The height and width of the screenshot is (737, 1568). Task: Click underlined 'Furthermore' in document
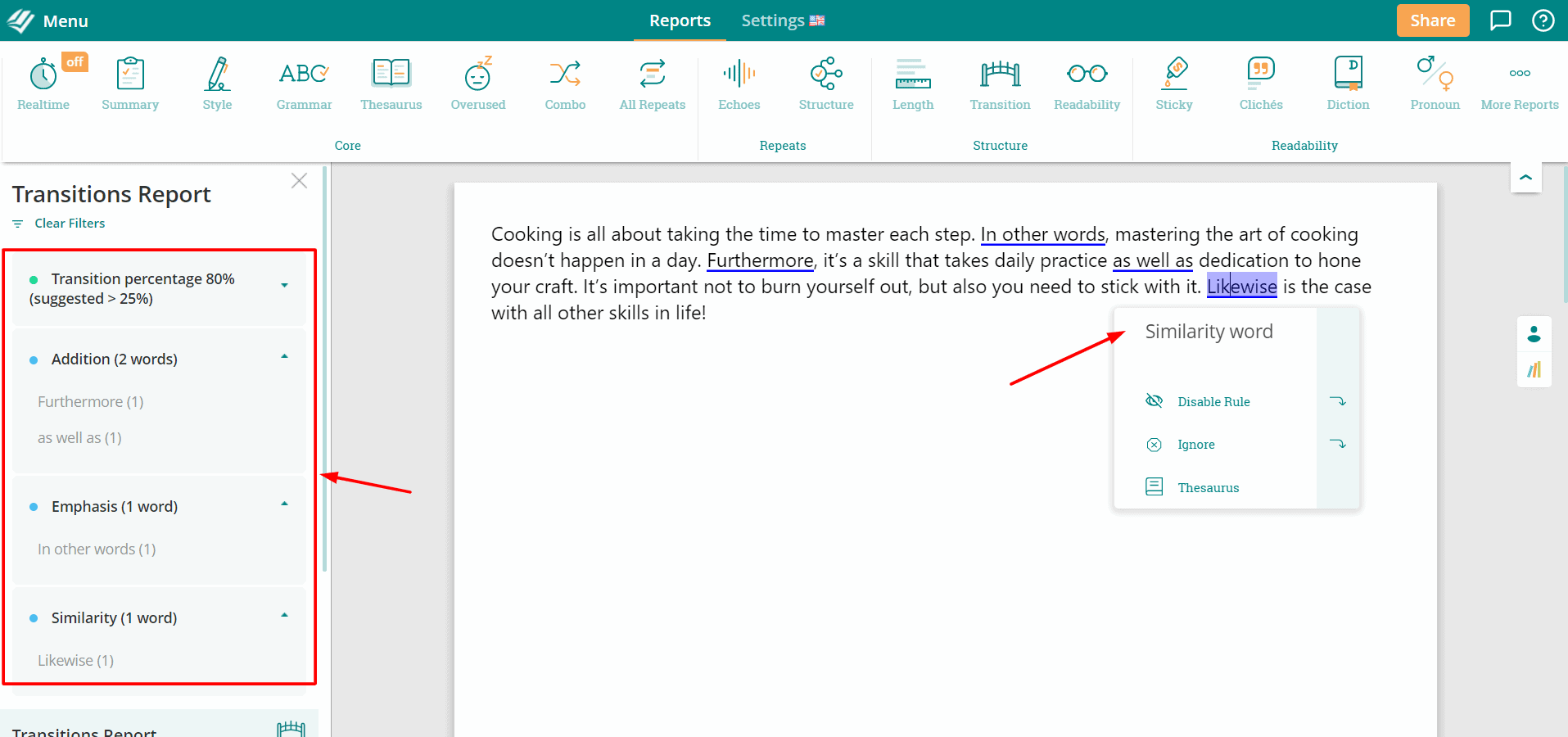(x=760, y=260)
